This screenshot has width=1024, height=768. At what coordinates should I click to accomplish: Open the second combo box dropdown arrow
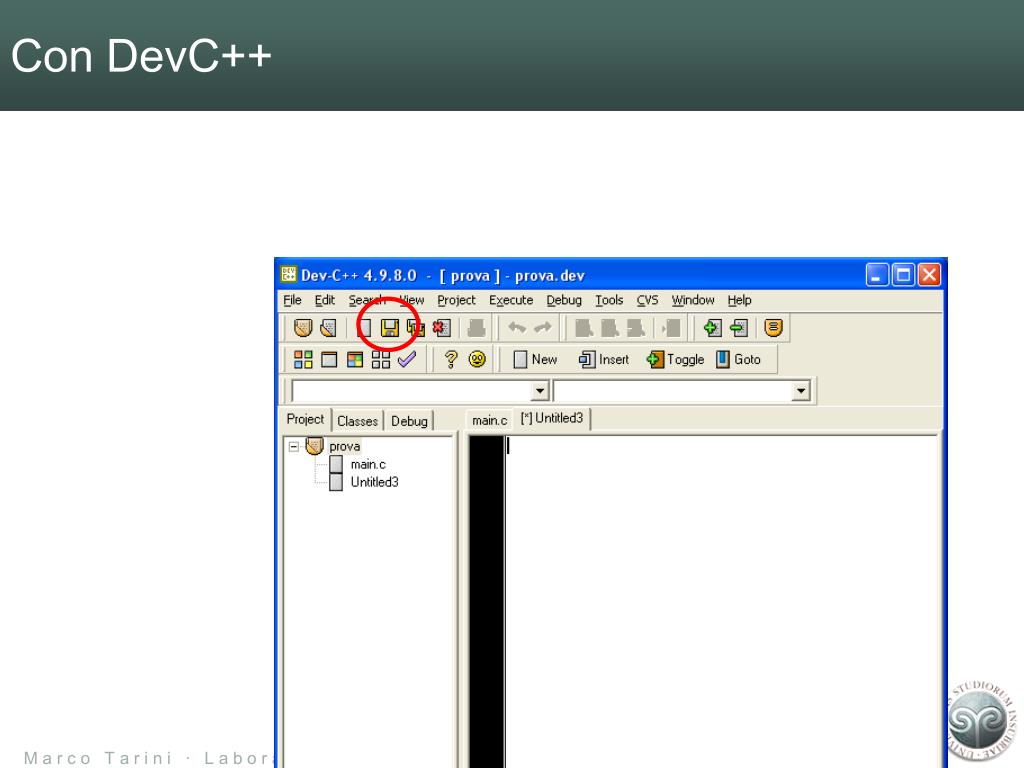(801, 391)
